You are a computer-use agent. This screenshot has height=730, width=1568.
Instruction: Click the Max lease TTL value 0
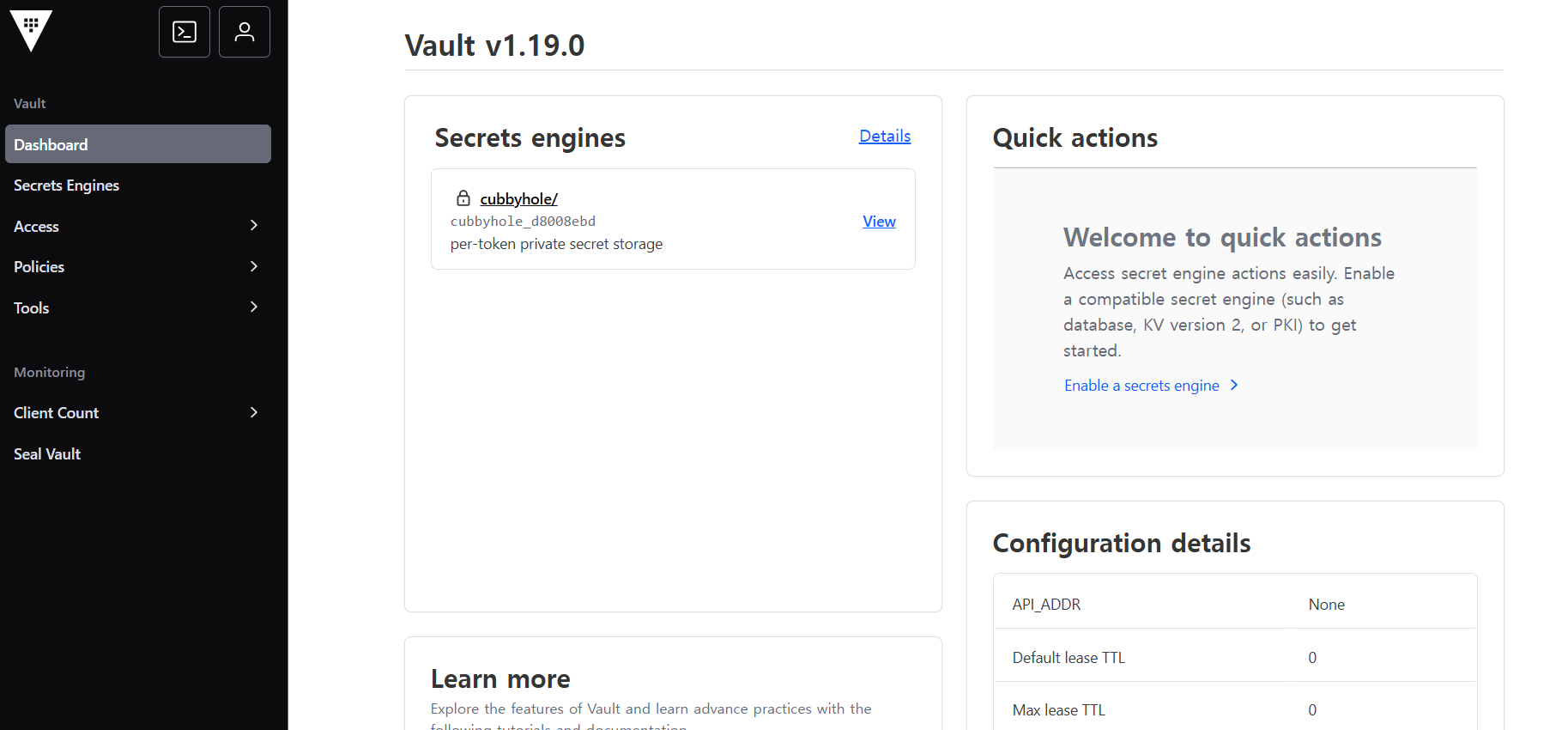pyautogui.click(x=1312, y=710)
